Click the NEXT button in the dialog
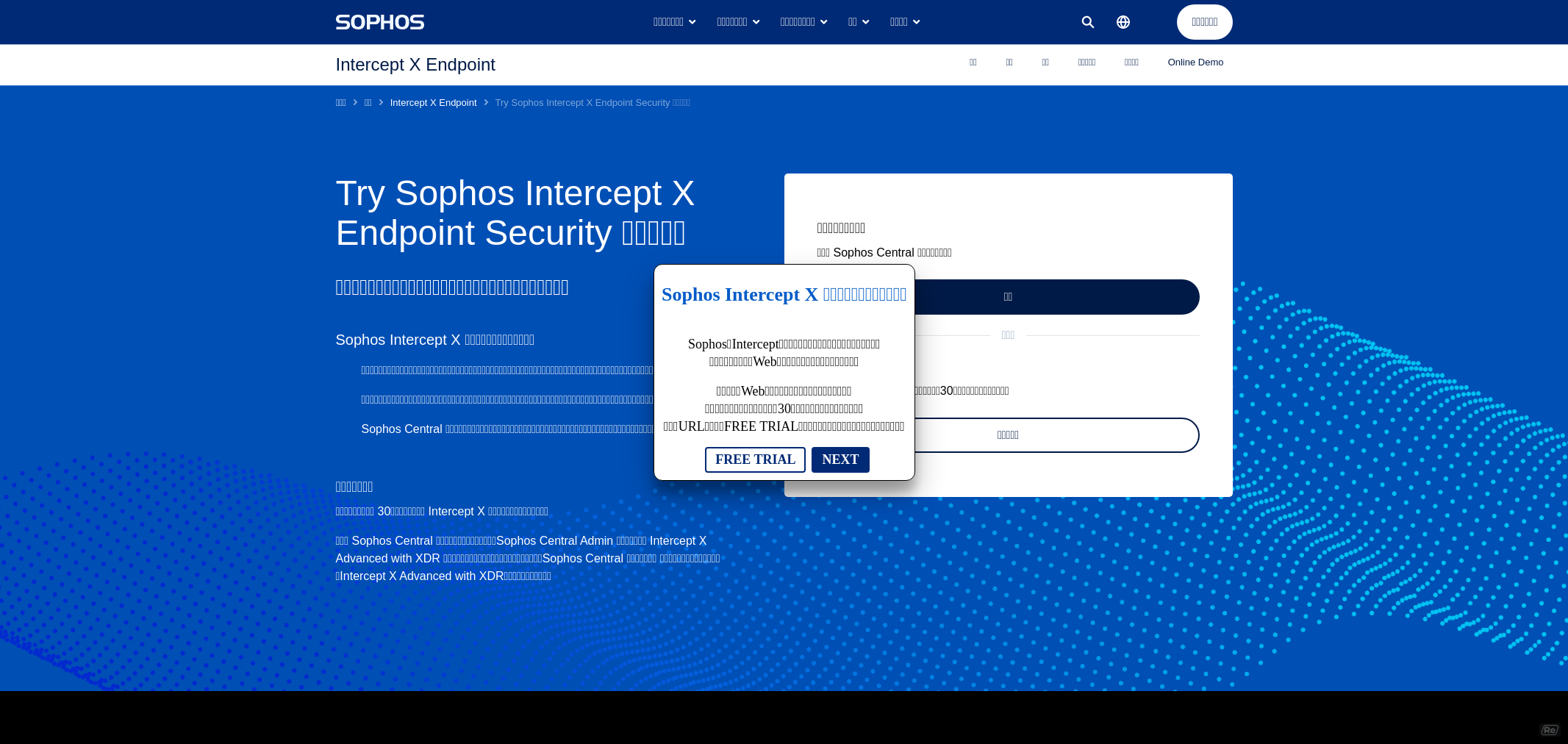Image resolution: width=1568 pixels, height=744 pixels. 840,459
